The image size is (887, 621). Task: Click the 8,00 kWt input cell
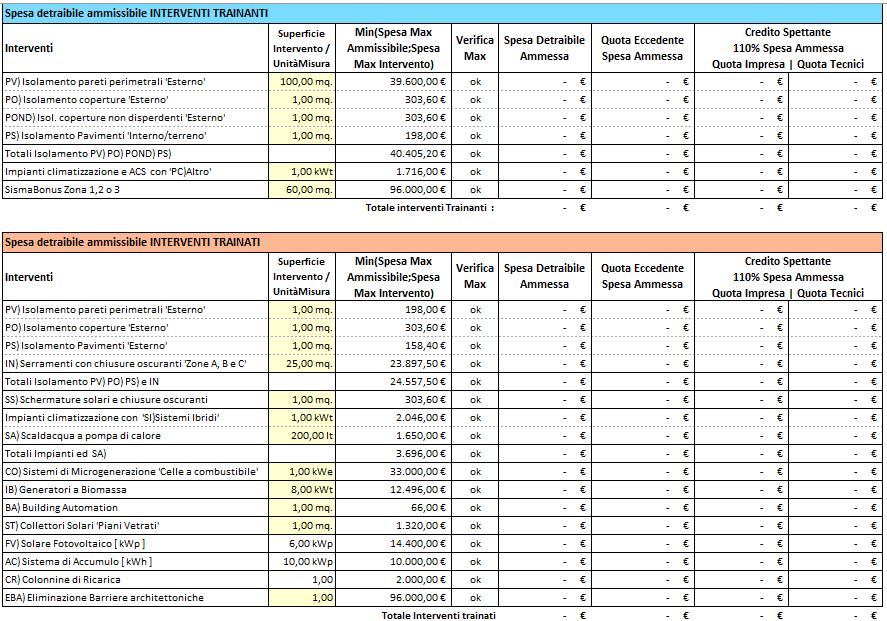(x=302, y=490)
